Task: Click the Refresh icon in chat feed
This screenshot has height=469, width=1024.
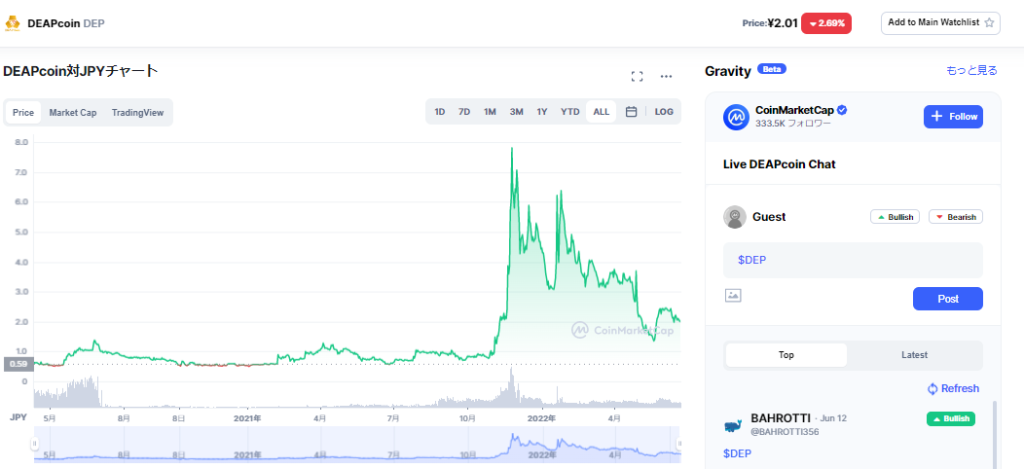Action: click(932, 389)
